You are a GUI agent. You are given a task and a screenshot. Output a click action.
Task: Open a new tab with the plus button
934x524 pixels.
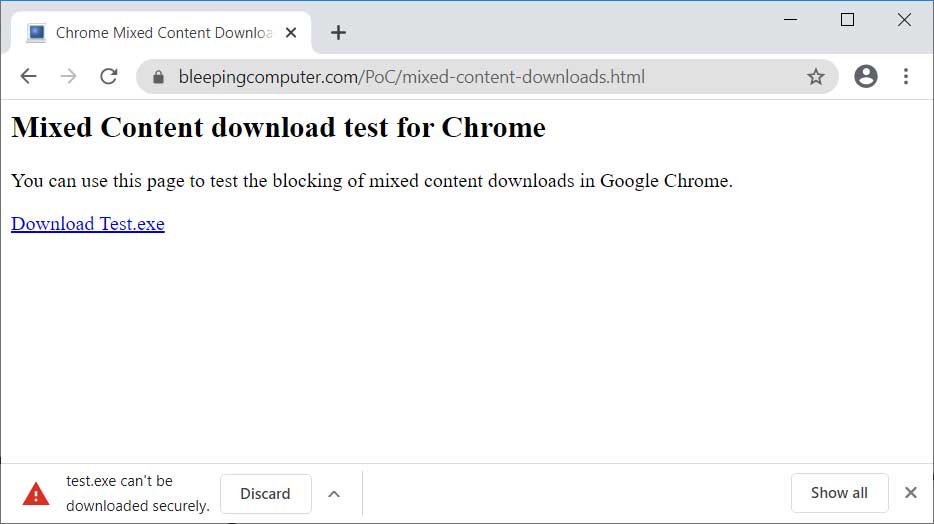pos(338,33)
